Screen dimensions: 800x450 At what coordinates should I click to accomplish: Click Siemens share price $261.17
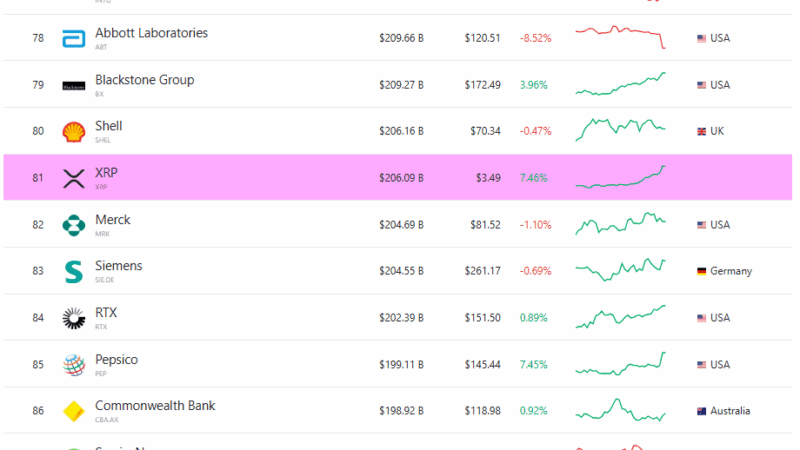coord(482,271)
